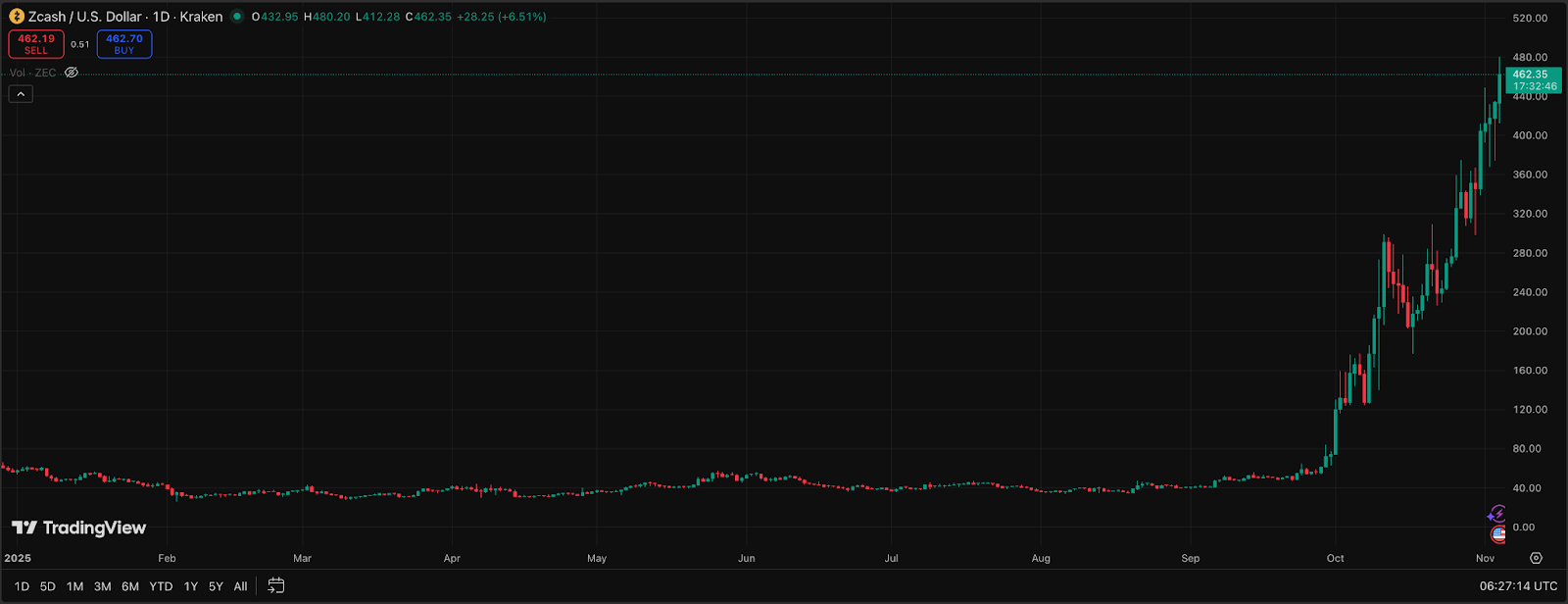Click the US flag economic event icon
Viewport: 1568px width, 604px height.
coord(1498,534)
